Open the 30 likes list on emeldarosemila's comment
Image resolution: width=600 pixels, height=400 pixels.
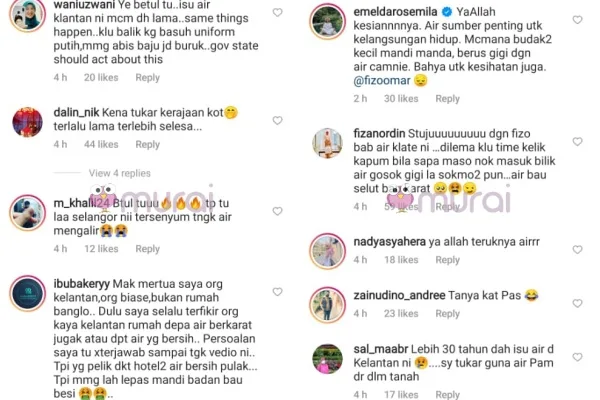point(401,99)
